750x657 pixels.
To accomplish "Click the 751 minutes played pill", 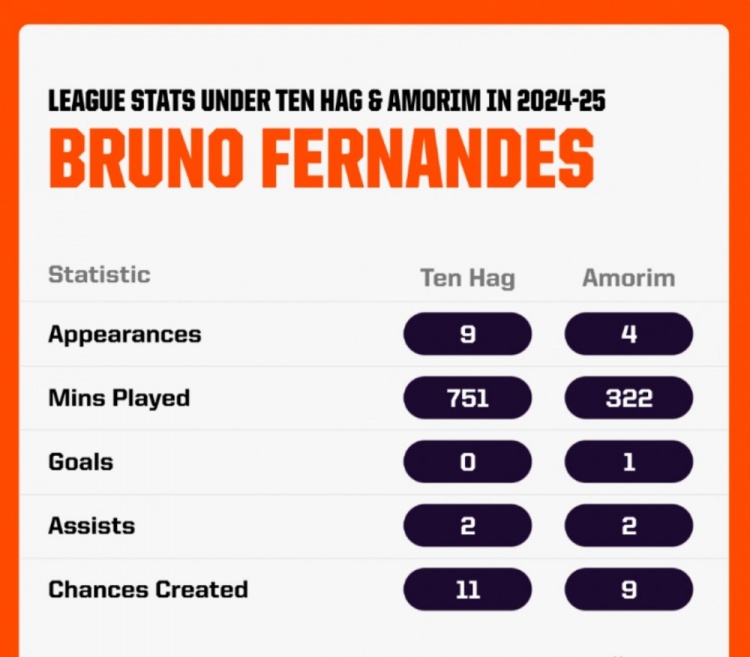I will pyautogui.click(x=467, y=398).
